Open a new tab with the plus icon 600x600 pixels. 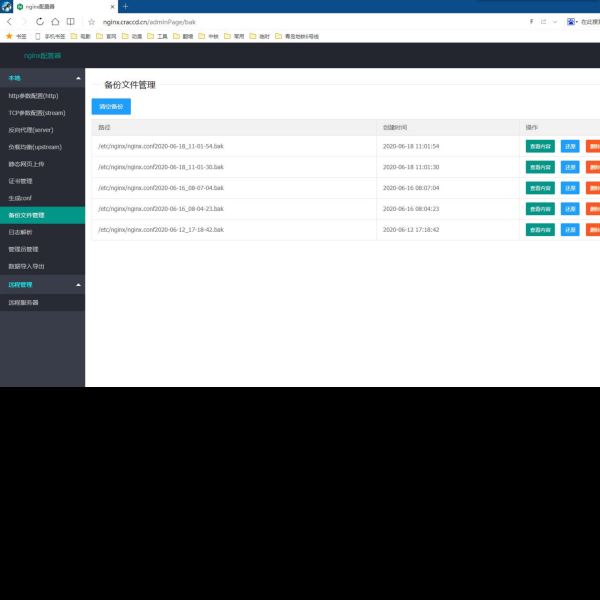pyautogui.click(x=125, y=7)
